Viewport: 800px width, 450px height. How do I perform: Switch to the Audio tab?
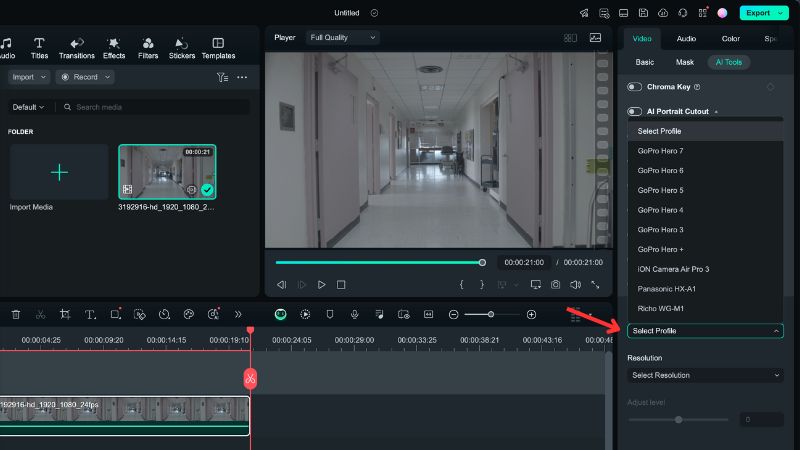pos(686,39)
